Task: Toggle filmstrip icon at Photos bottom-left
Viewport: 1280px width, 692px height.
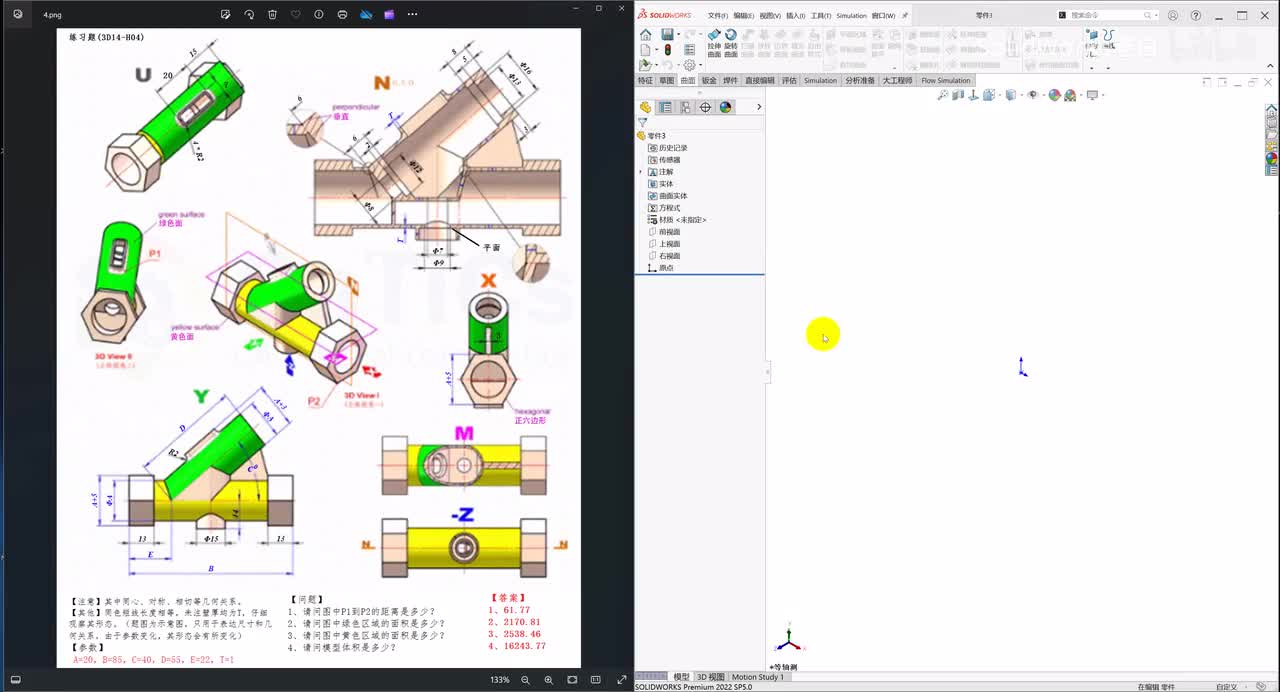Action: tap(15, 679)
